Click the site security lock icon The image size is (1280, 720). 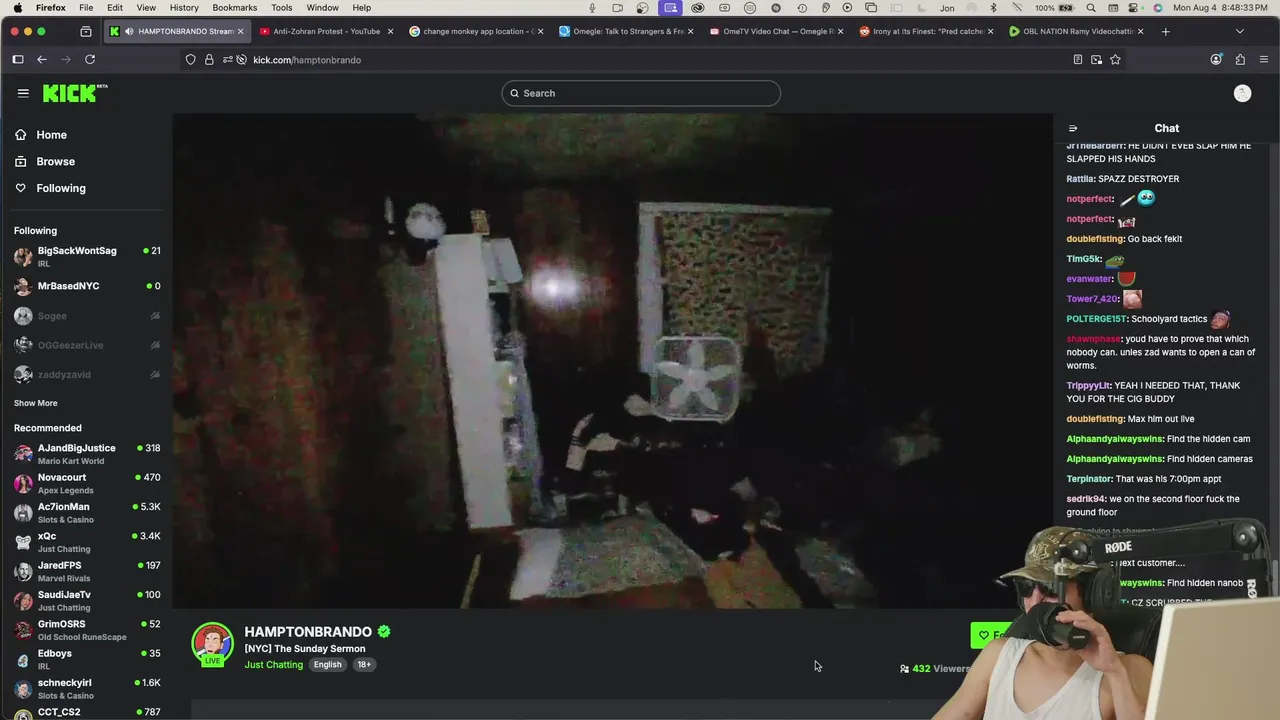209,60
